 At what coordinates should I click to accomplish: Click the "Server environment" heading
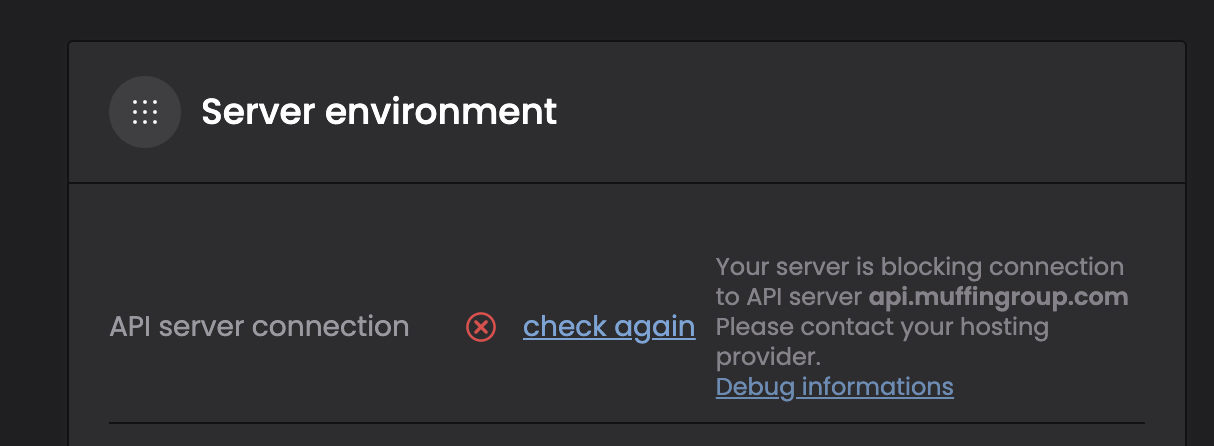coord(379,111)
